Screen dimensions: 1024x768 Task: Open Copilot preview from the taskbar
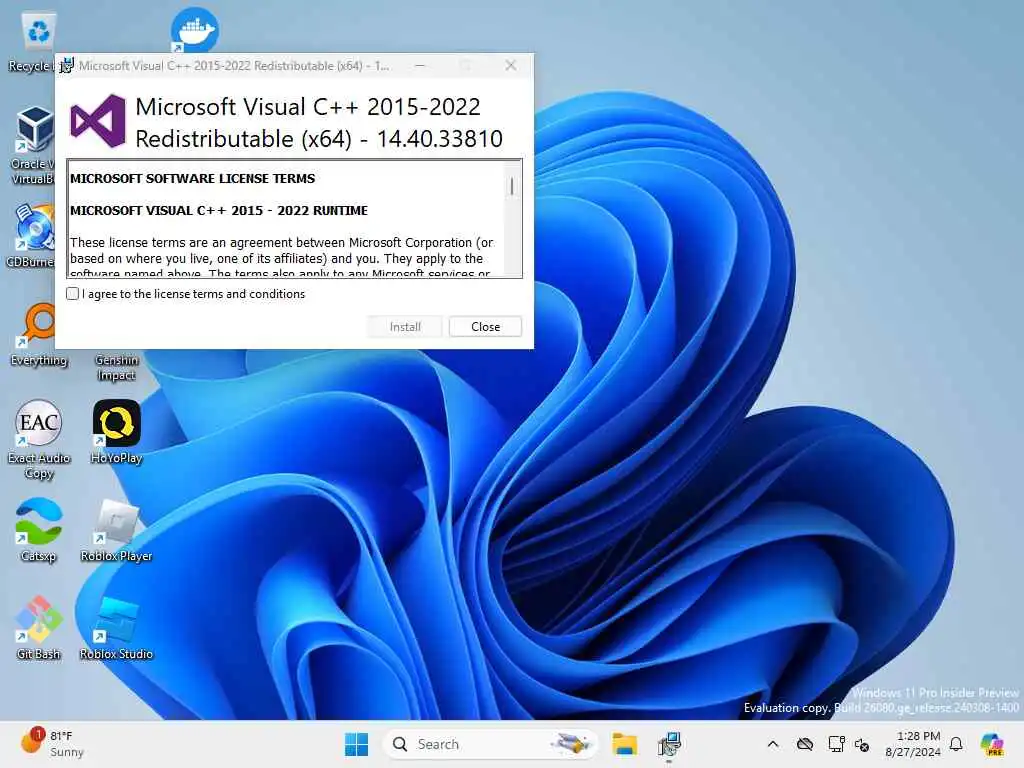pyautogui.click(x=992, y=744)
